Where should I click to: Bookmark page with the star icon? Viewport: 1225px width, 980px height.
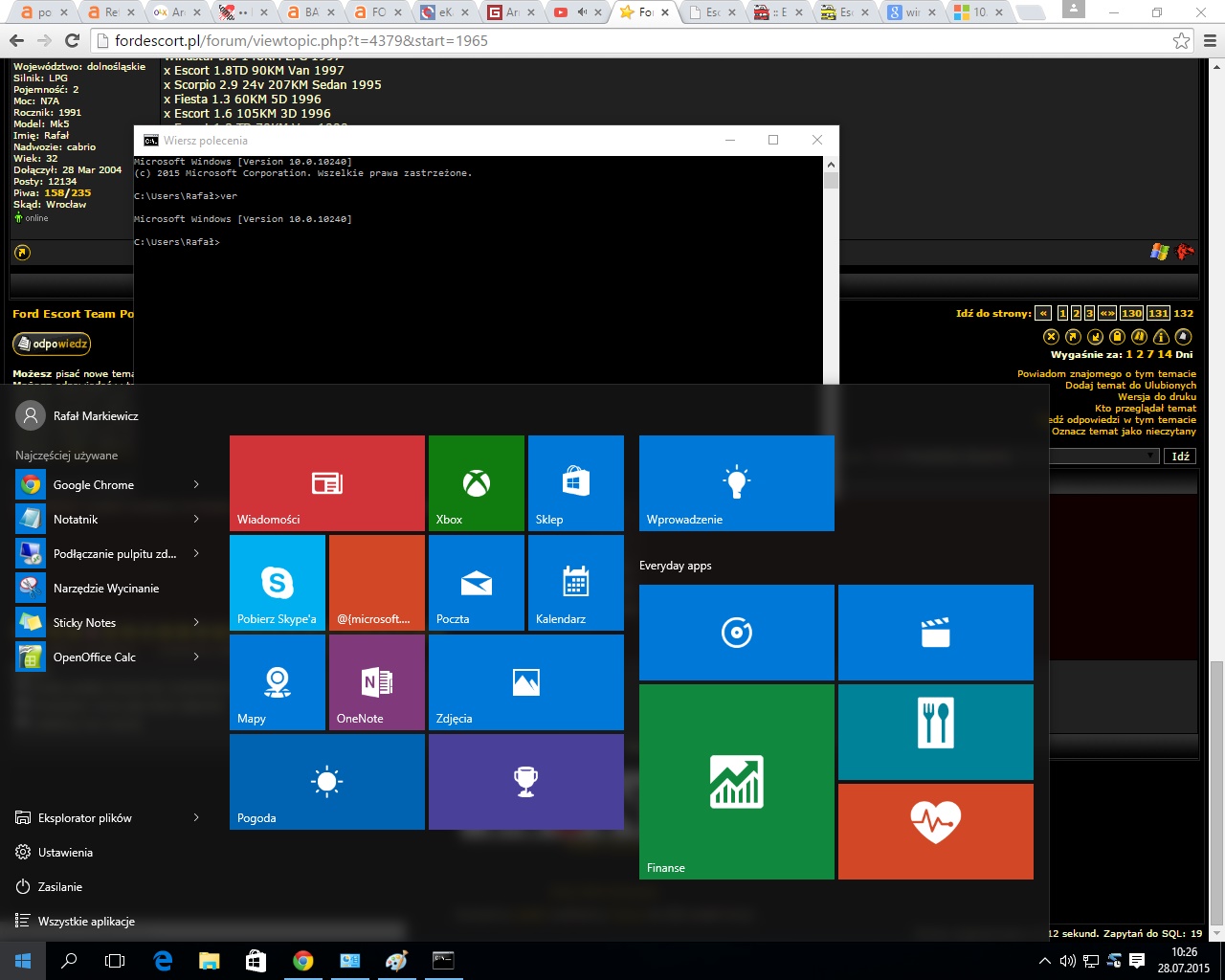coord(1182,41)
